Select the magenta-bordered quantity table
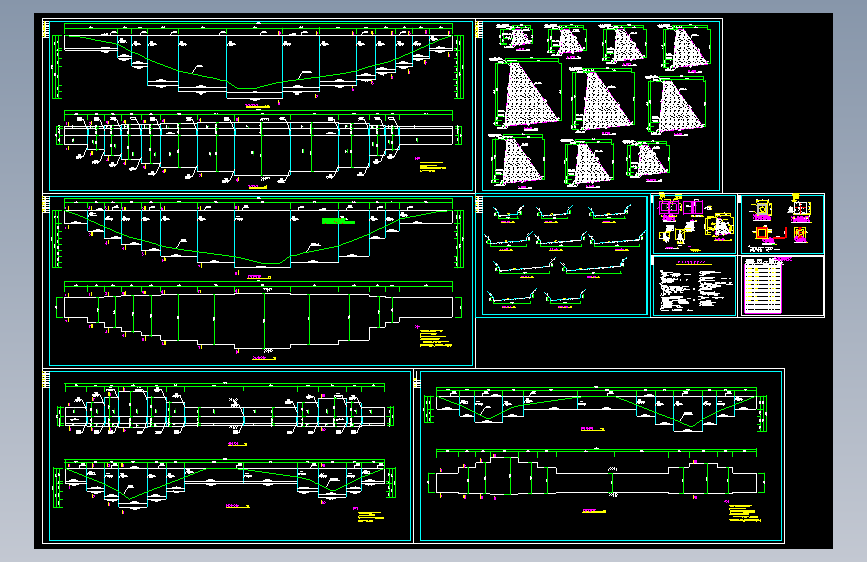867x562 pixels. 763,286
